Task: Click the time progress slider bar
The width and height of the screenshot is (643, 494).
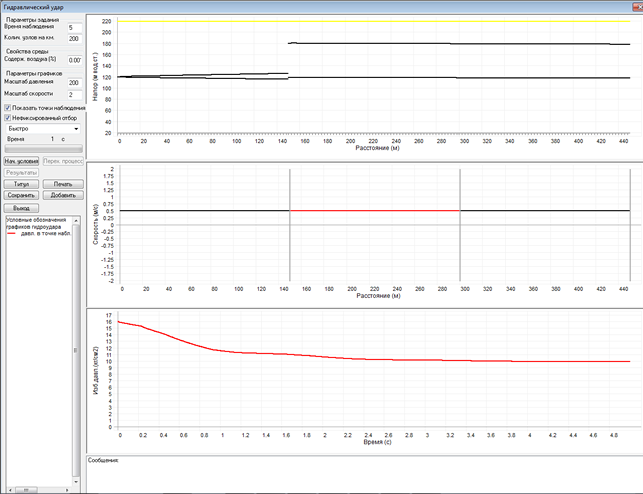Action: coord(42,150)
